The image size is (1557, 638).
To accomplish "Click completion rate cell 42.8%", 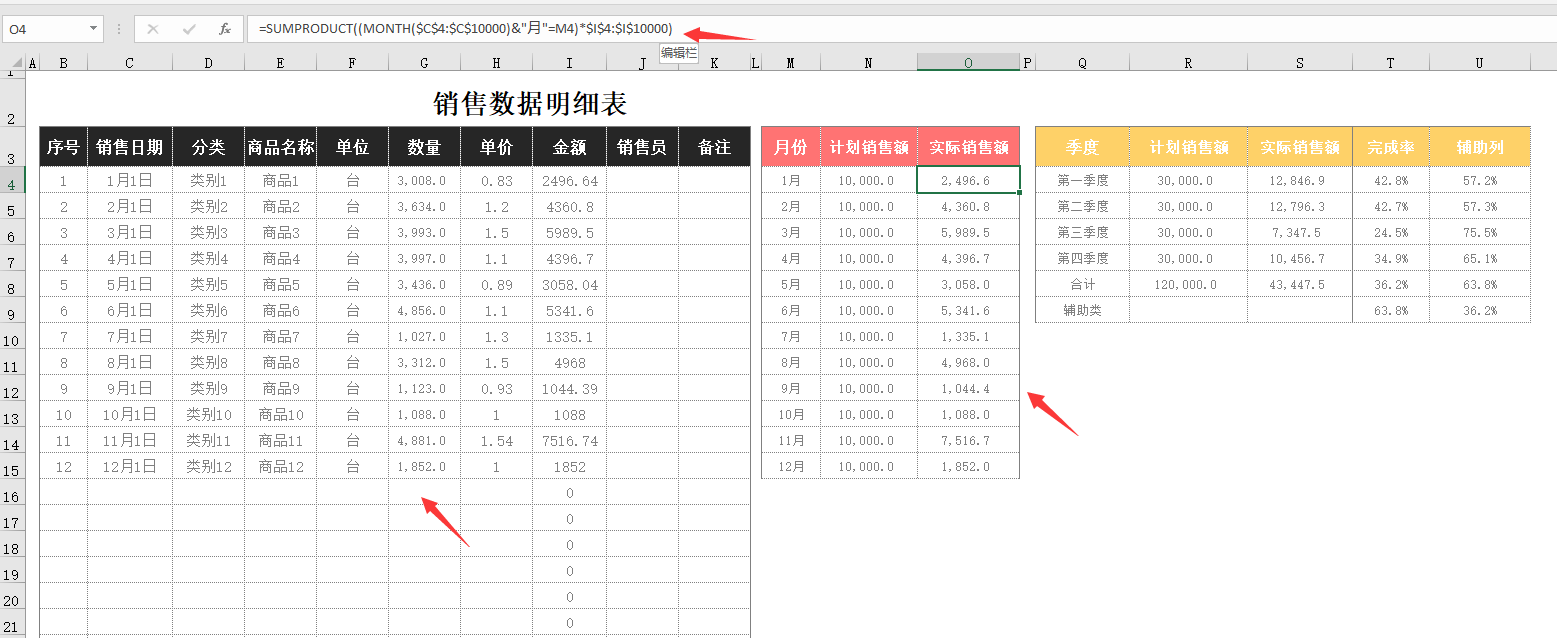I will (x=1391, y=180).
